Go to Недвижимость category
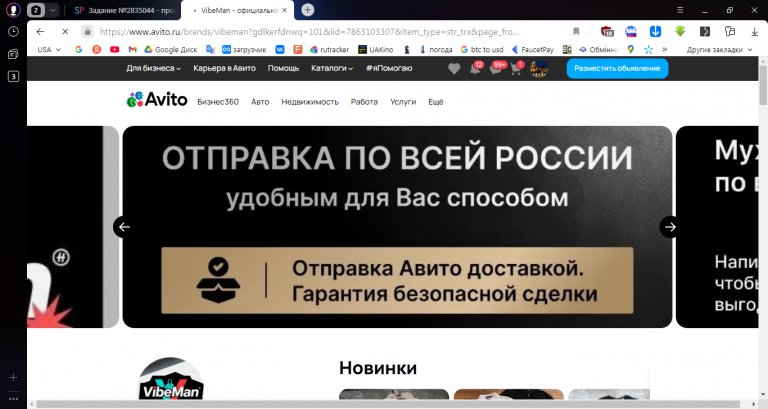The image size is (768, 409). click(310, 102)
